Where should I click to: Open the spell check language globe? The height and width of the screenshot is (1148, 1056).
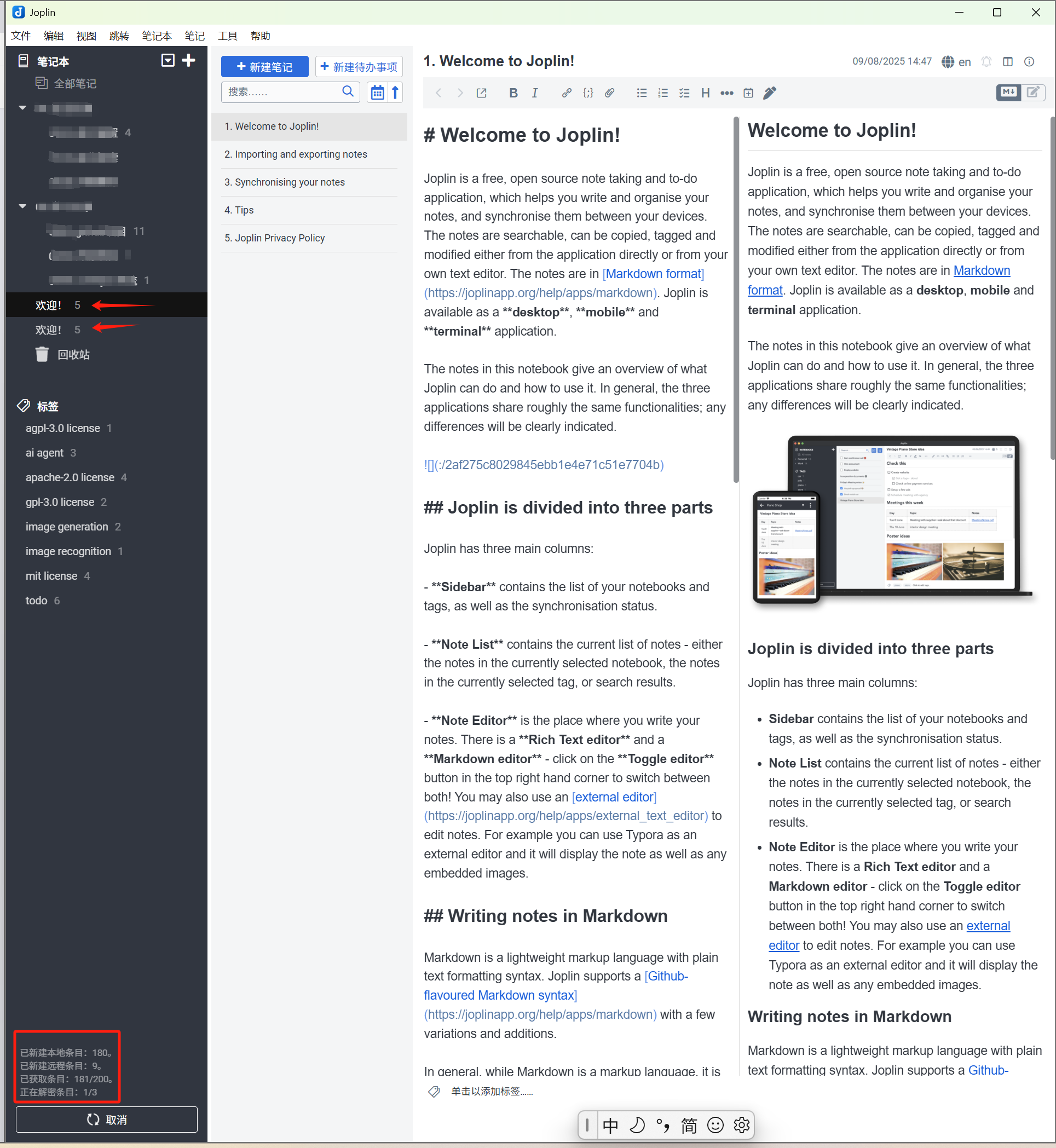[x=948, y=62]
